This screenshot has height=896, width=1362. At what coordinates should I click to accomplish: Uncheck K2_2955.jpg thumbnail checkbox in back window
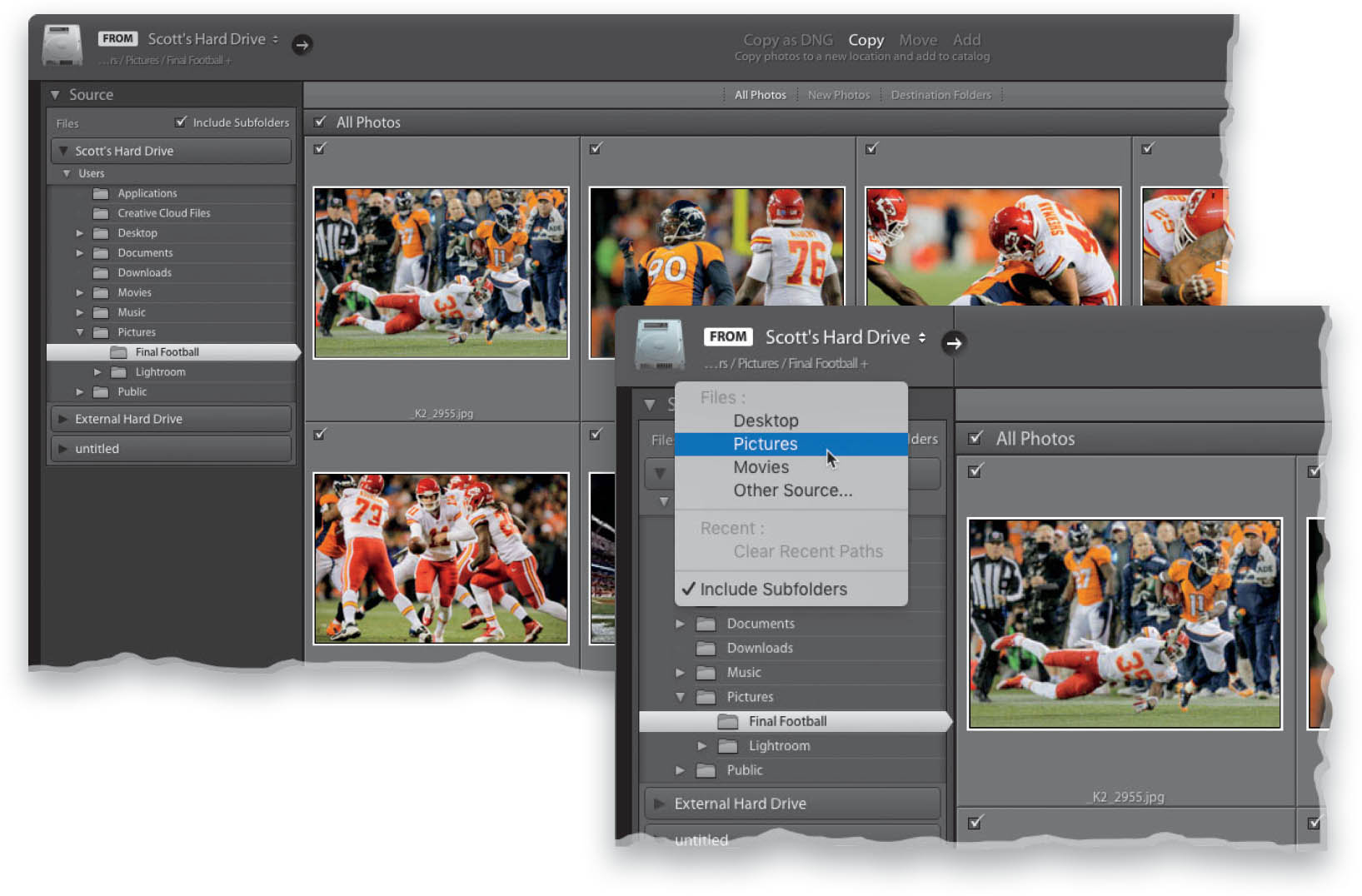point(320,148)
